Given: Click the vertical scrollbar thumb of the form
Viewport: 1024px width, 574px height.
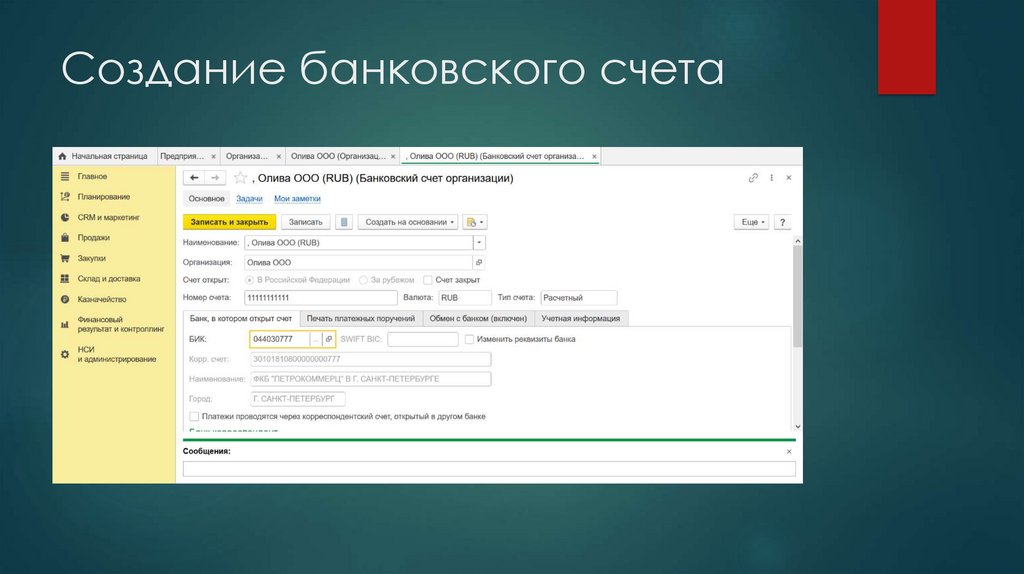Looking at the screenshot, I should [797, 296].
